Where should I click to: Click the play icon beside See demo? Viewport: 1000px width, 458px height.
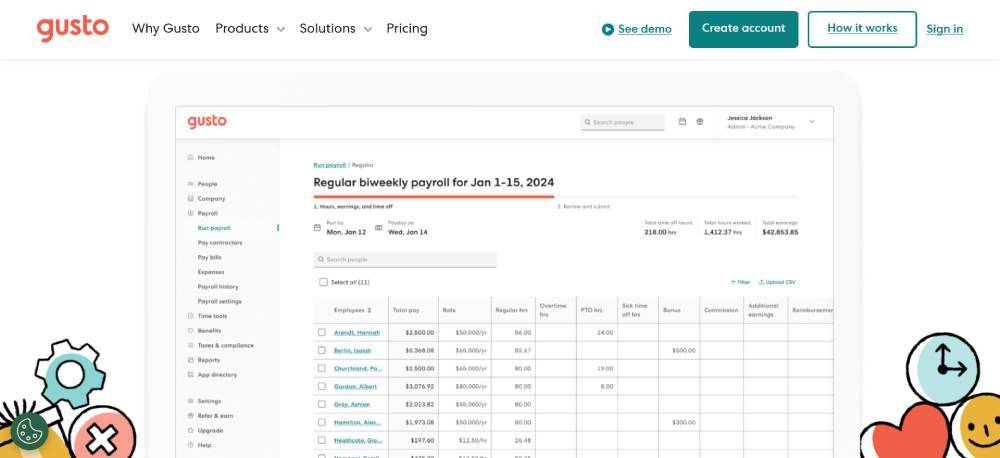pyautogui.click(x=608, y=29)
